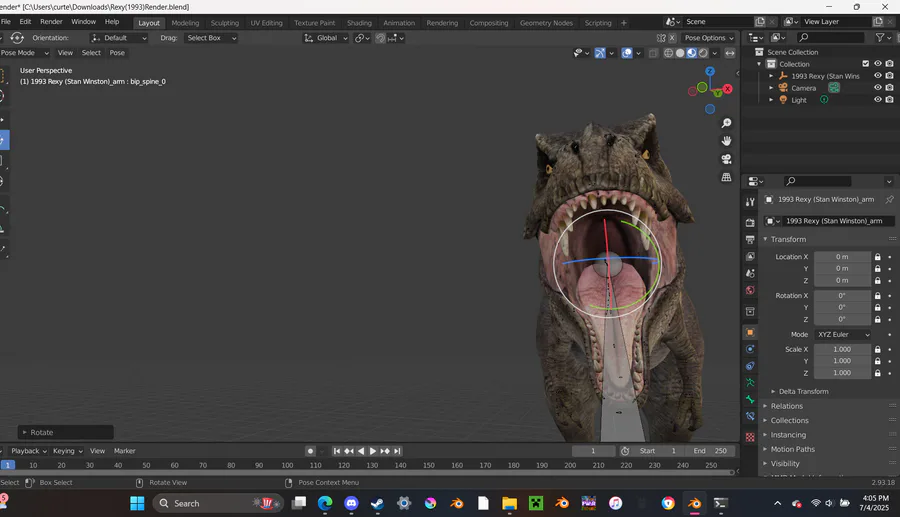Toggle the X mirror button beside Pose Options
900x517 pixels.
tap(672, 38)
